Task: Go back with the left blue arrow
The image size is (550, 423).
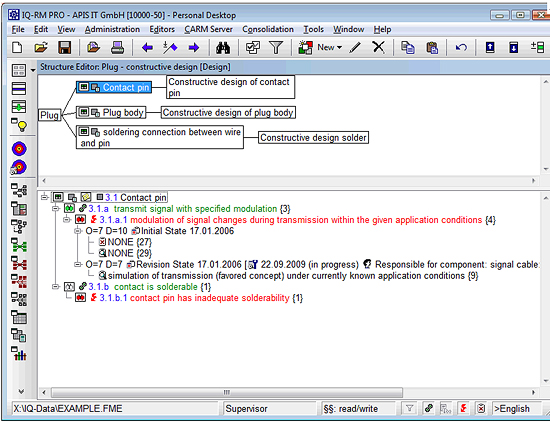Action: [x=147, y=47]
